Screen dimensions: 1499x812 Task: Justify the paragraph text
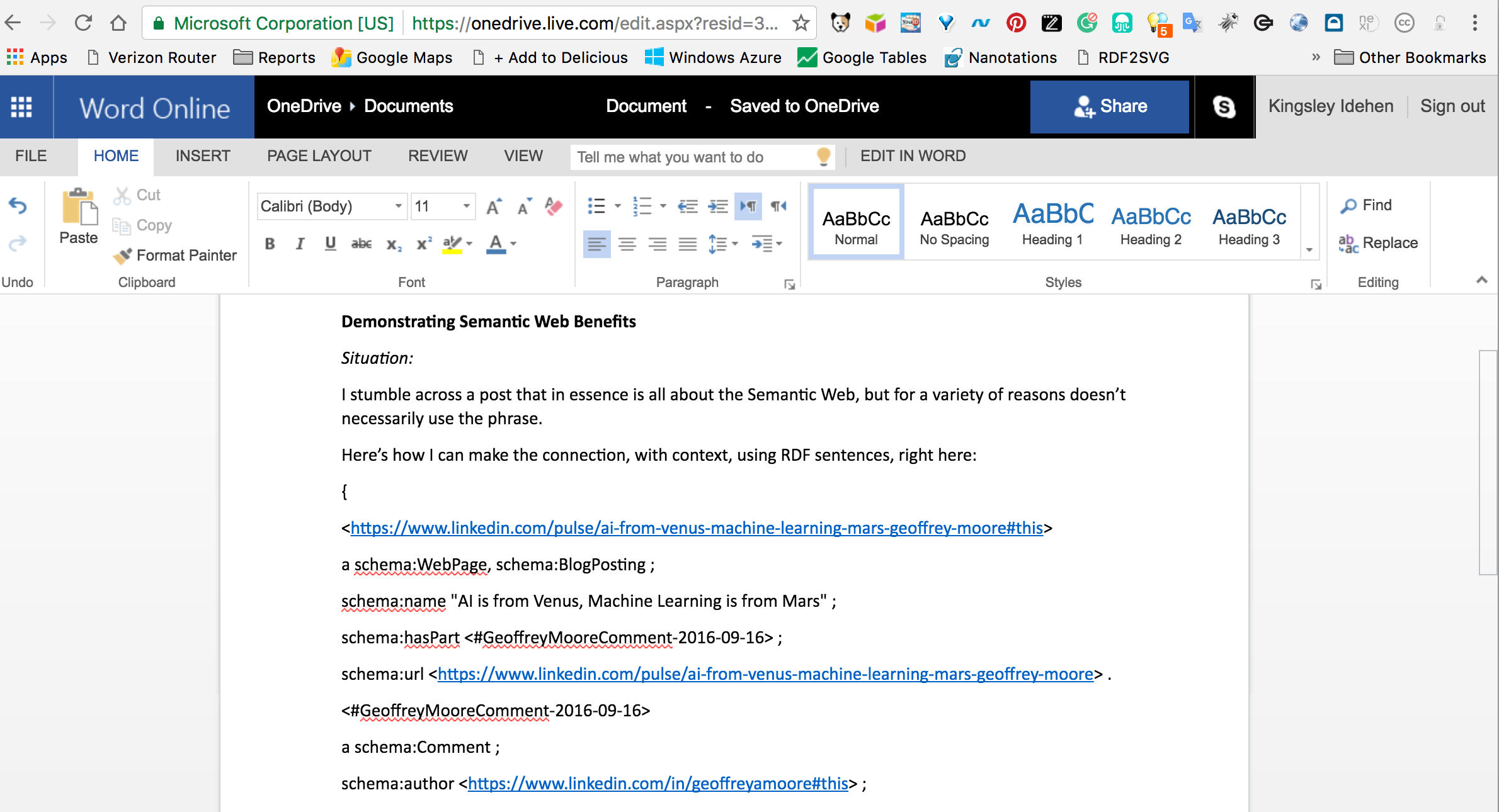(688, 244)
